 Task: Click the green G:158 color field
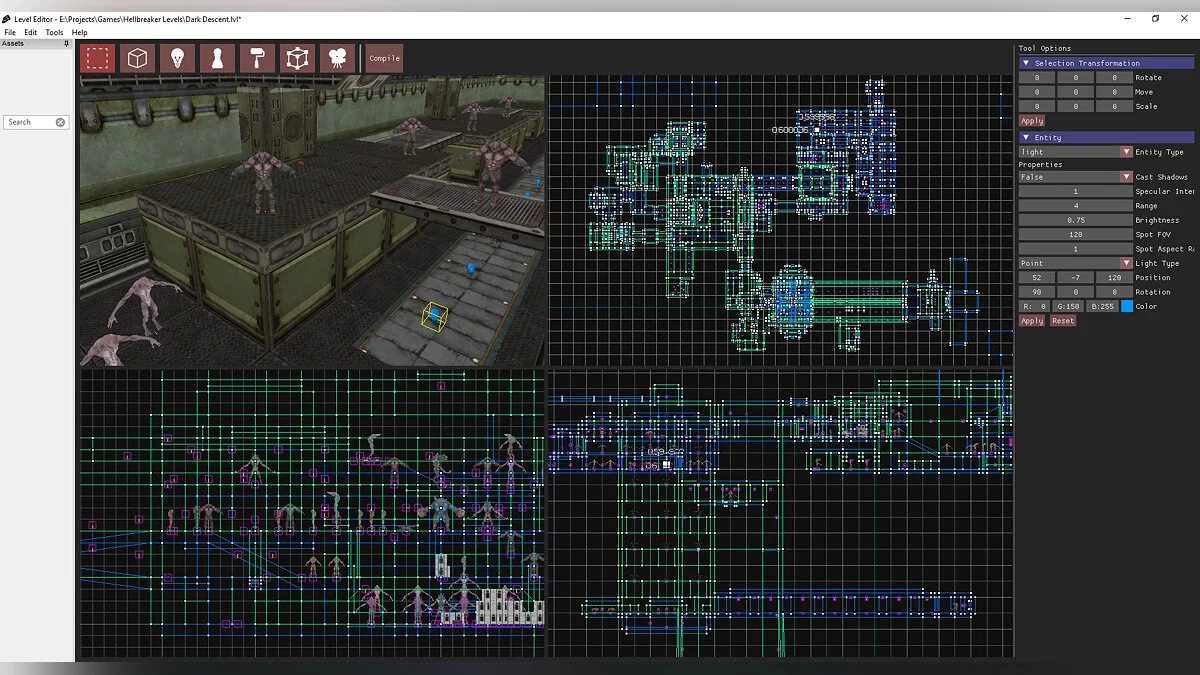coord(1067,306)
